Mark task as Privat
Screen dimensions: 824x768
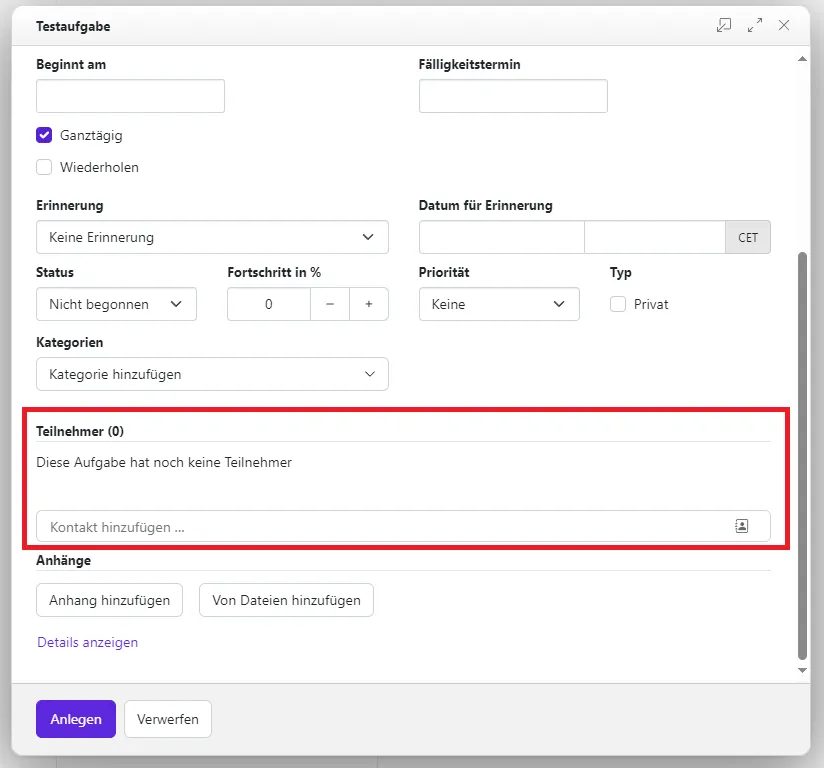coord(618,304)
